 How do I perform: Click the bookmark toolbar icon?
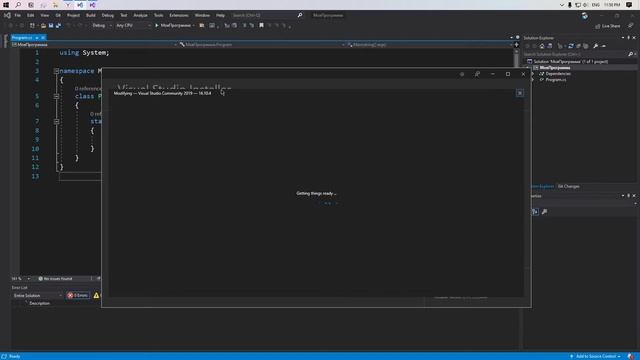click(x=261, y=25)
